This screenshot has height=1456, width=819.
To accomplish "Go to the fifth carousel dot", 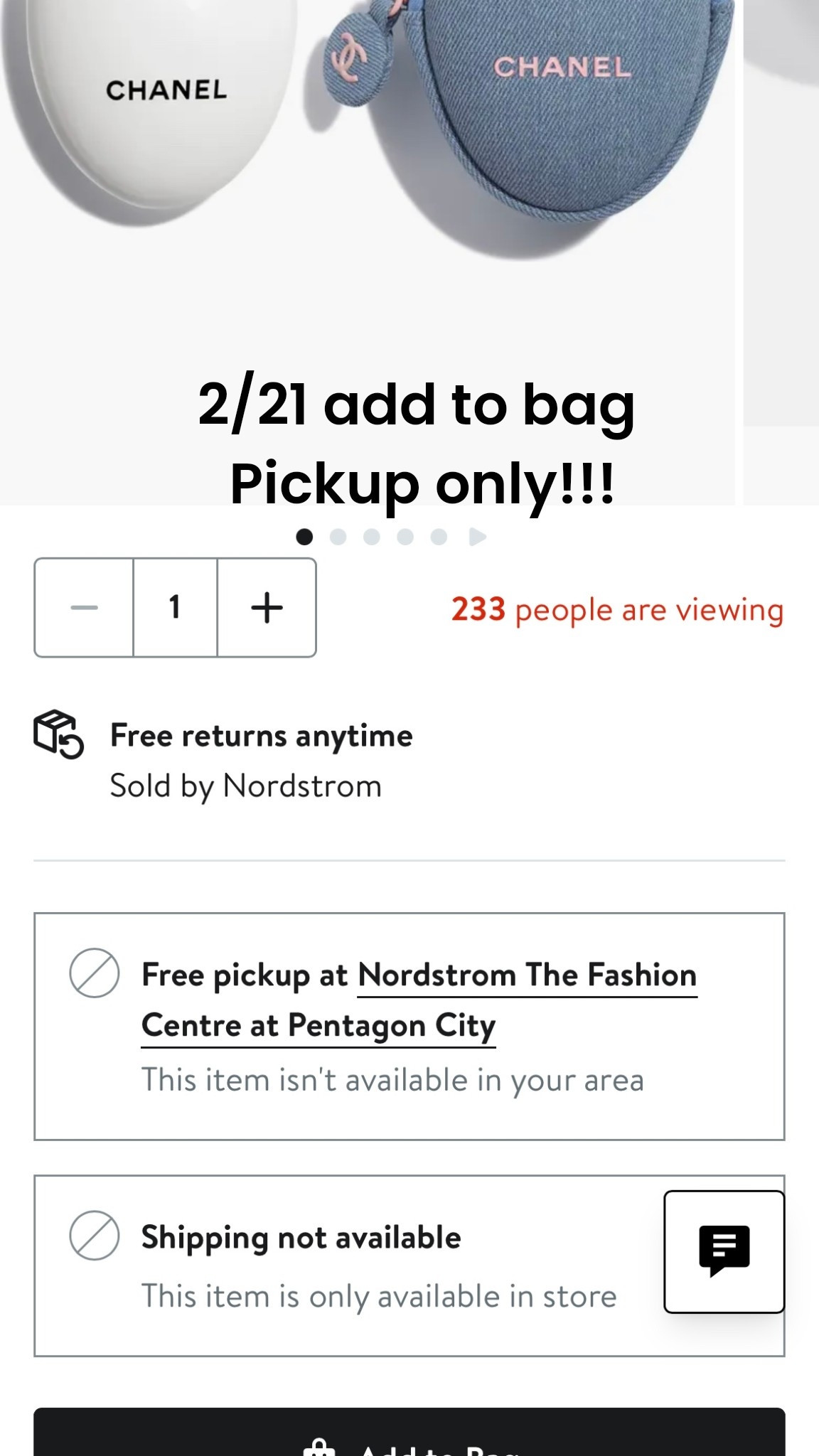I will click(x=439, y=537).
